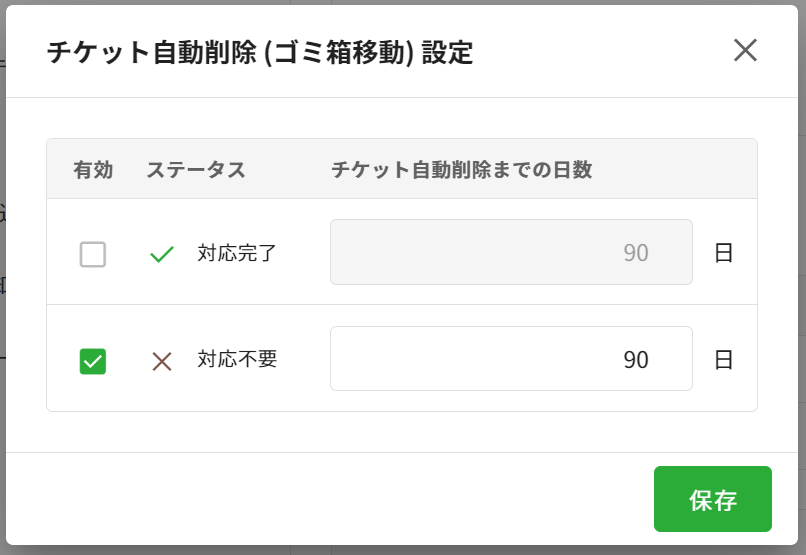
Task: Click the 日 unit beside 対応完了 field
Action: click(724, 253)
